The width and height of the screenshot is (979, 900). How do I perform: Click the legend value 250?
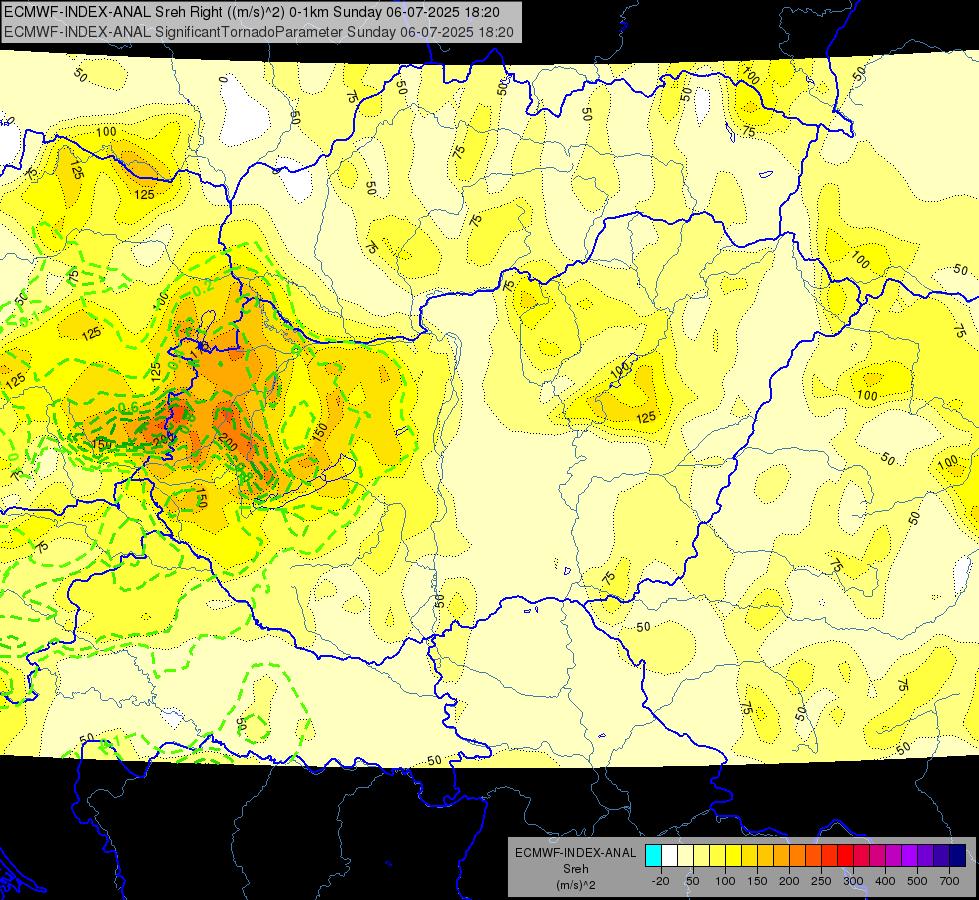pos(821,881)
